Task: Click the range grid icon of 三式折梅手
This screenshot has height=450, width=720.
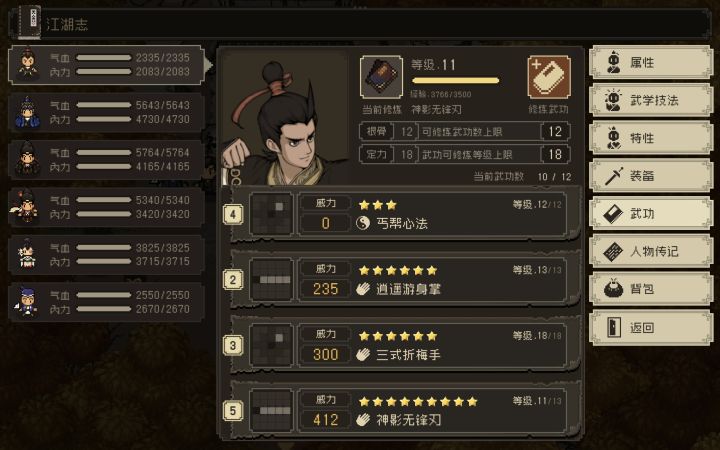Action: tap(271, 345)
